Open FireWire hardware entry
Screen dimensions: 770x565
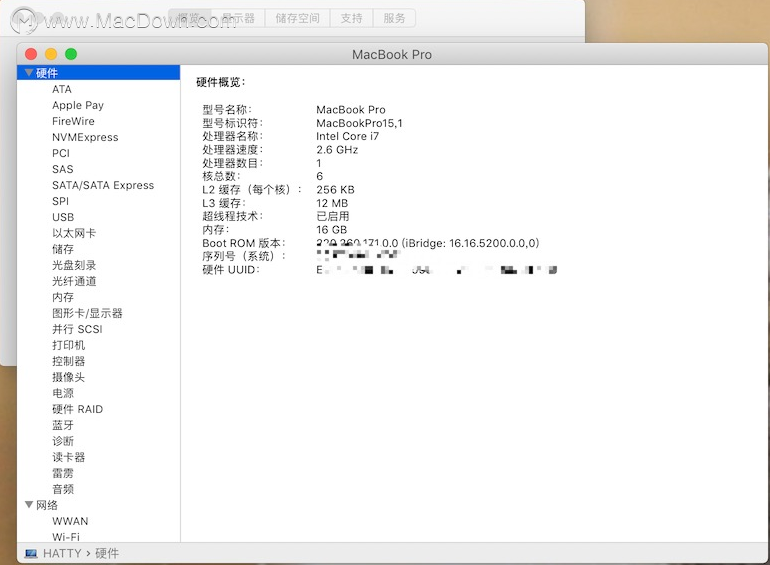[73, 121]
